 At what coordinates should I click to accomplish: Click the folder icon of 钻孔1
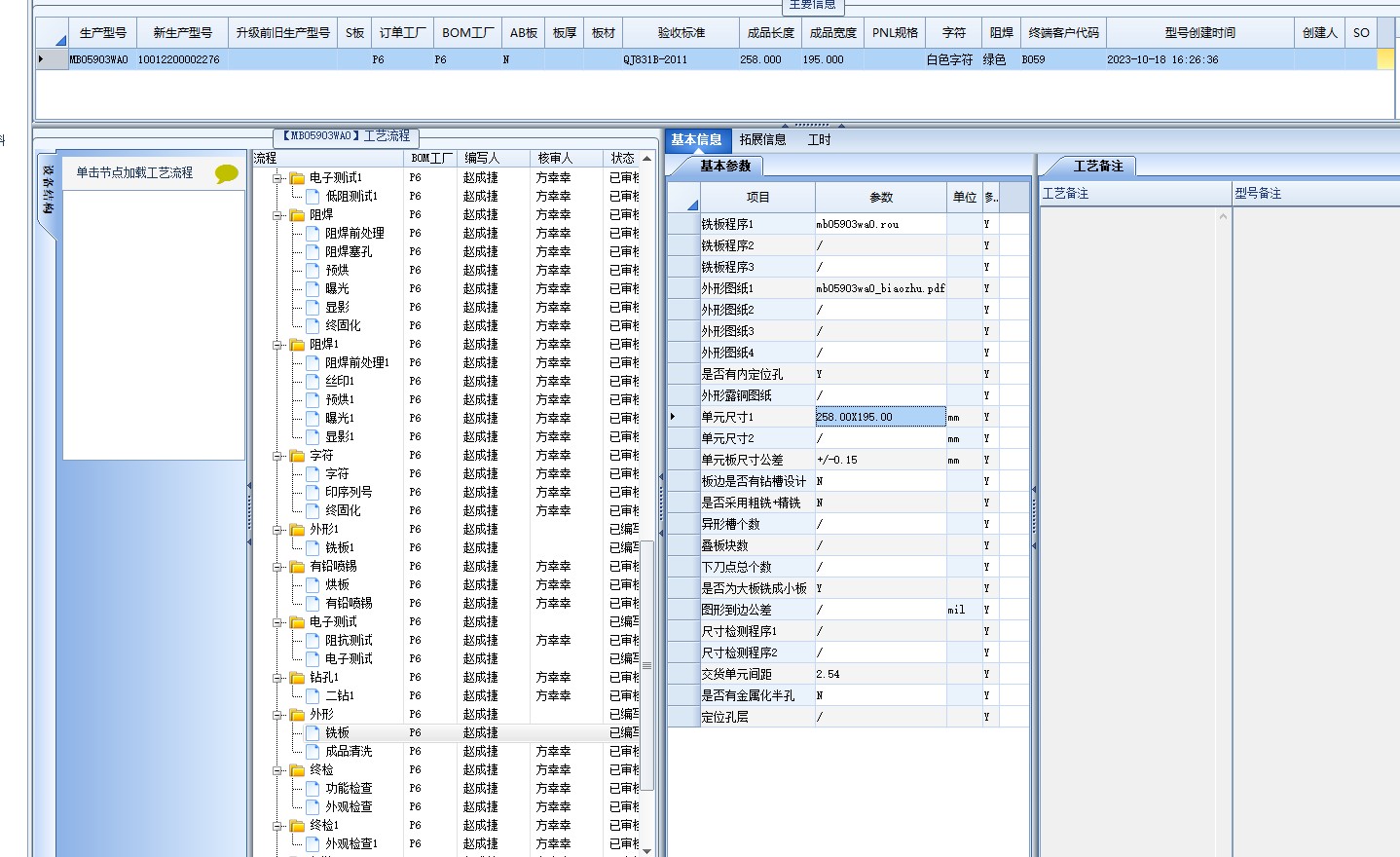[x=298, y=678]
